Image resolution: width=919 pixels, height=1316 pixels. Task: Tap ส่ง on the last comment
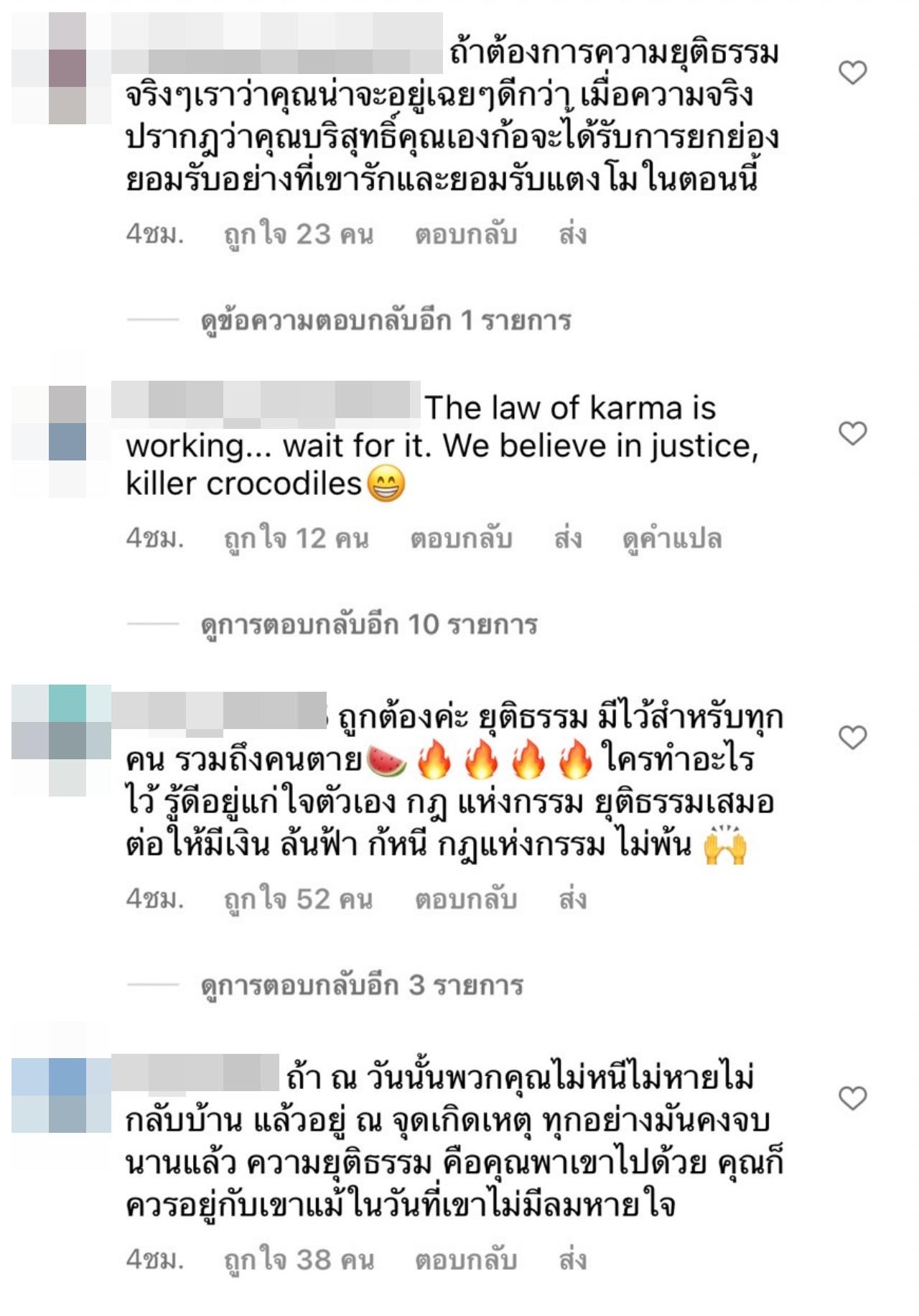(x=573, y=1260)
